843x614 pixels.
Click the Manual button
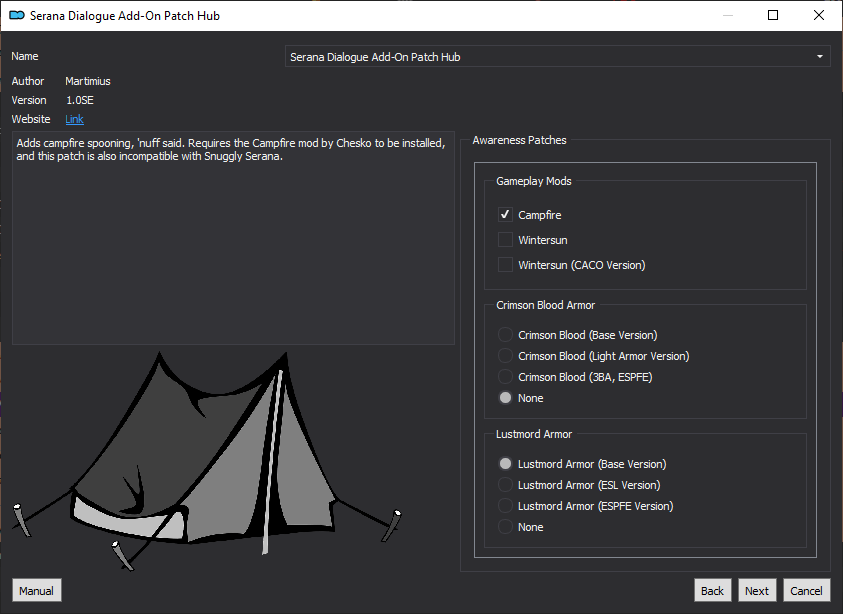pos(37,590)
